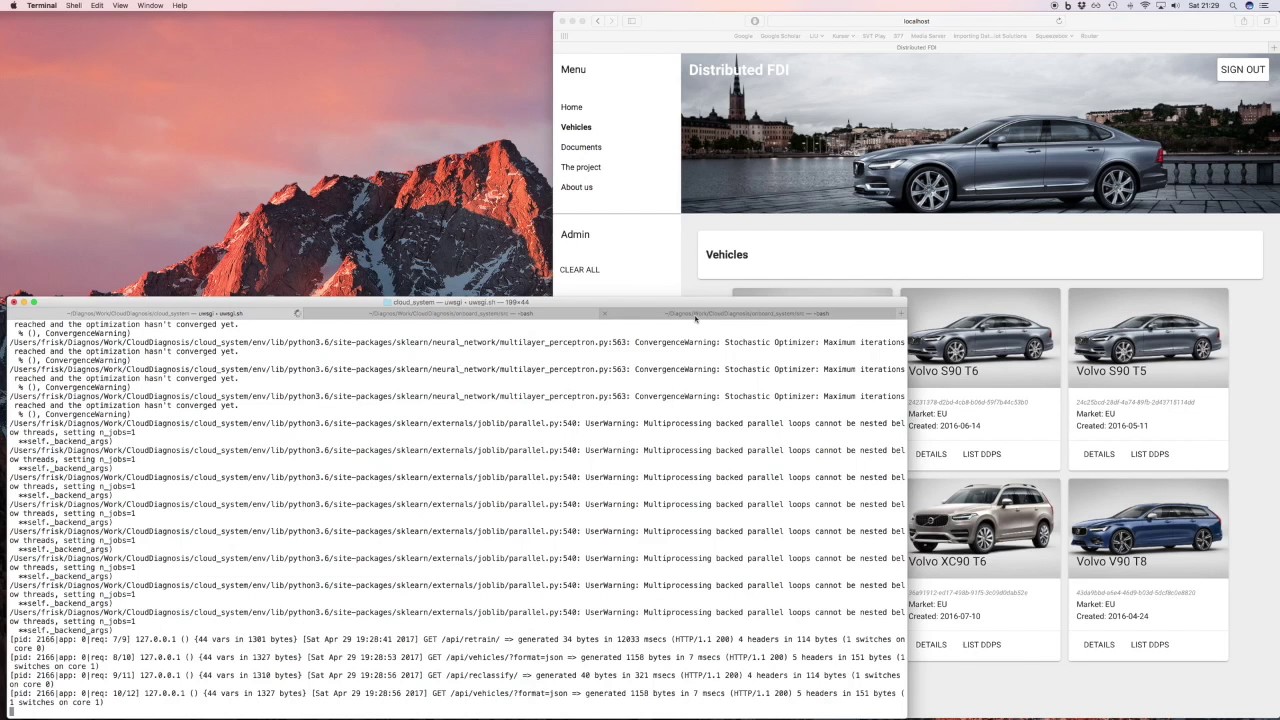Open the View menu
1280x720 pixels.
pos(120,6)
